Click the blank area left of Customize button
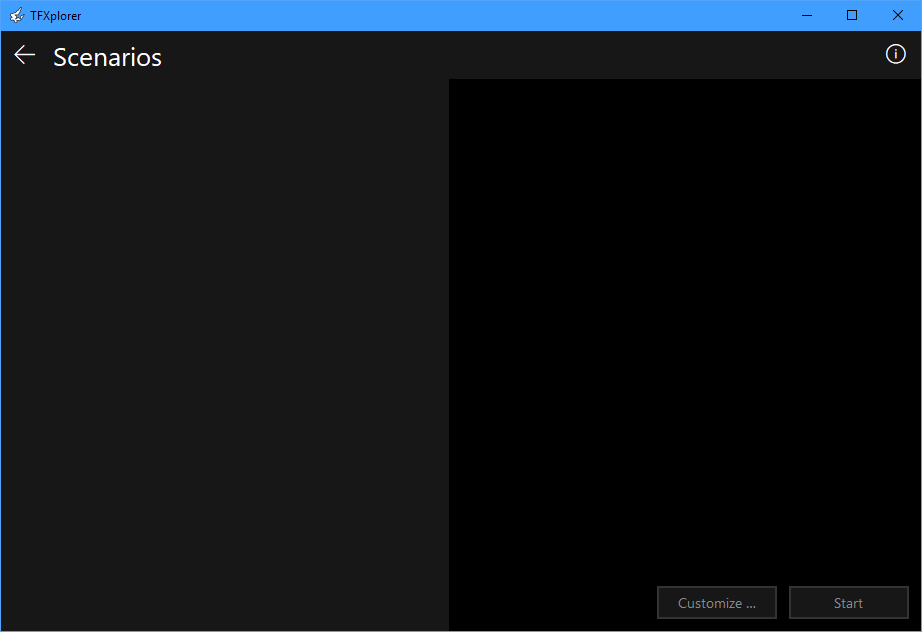Image resolution: width=922 pixels, height=632 pixels. pos(550,603)
